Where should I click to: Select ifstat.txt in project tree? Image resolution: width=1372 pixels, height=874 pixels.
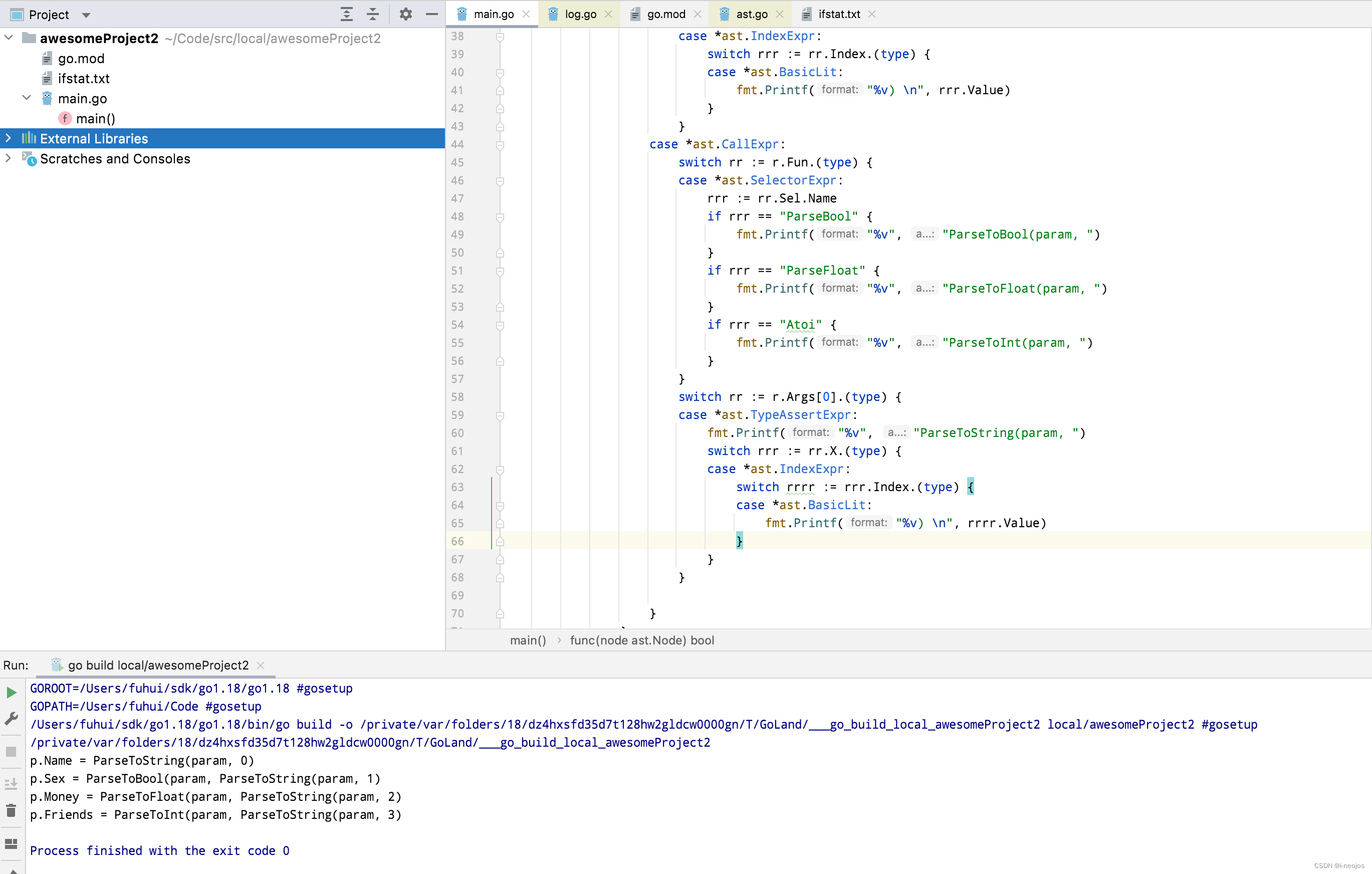(x=83, y=78)
